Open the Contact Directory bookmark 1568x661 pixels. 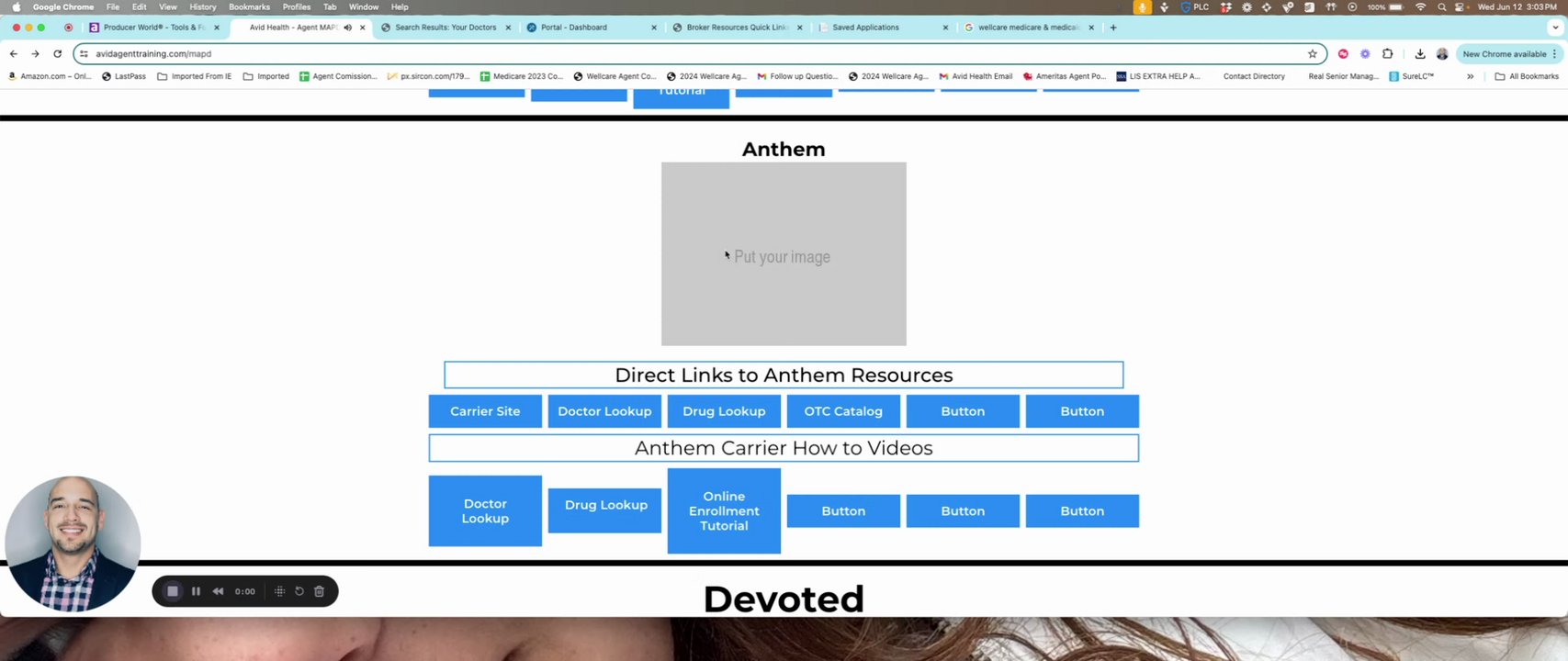[1254, 76]
